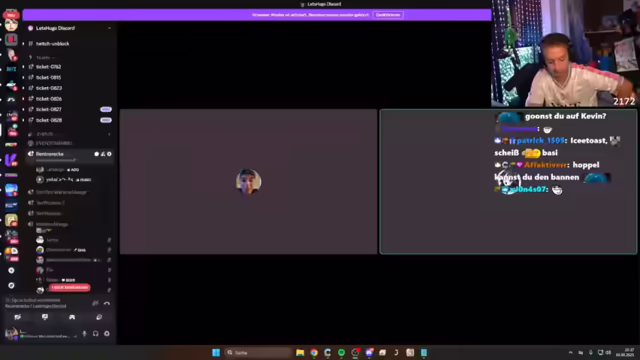Open channel ticket-0827
640x360 pixels.
pyautogui.click(x=49, y=109)
